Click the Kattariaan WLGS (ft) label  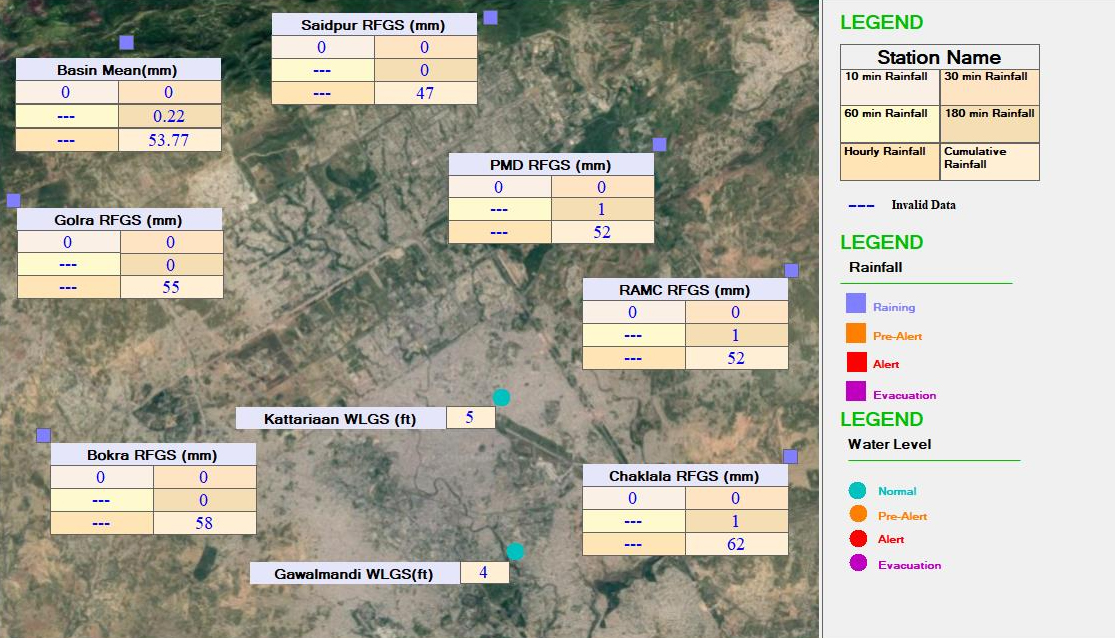click(340, 418)
